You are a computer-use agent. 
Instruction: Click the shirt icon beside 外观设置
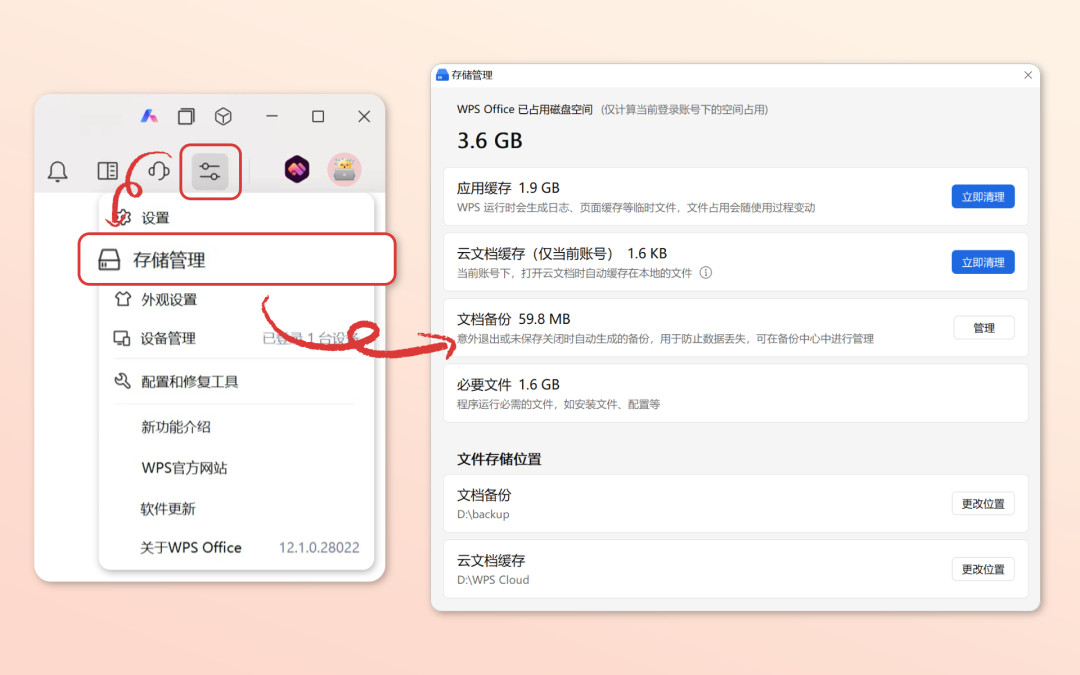123,299
